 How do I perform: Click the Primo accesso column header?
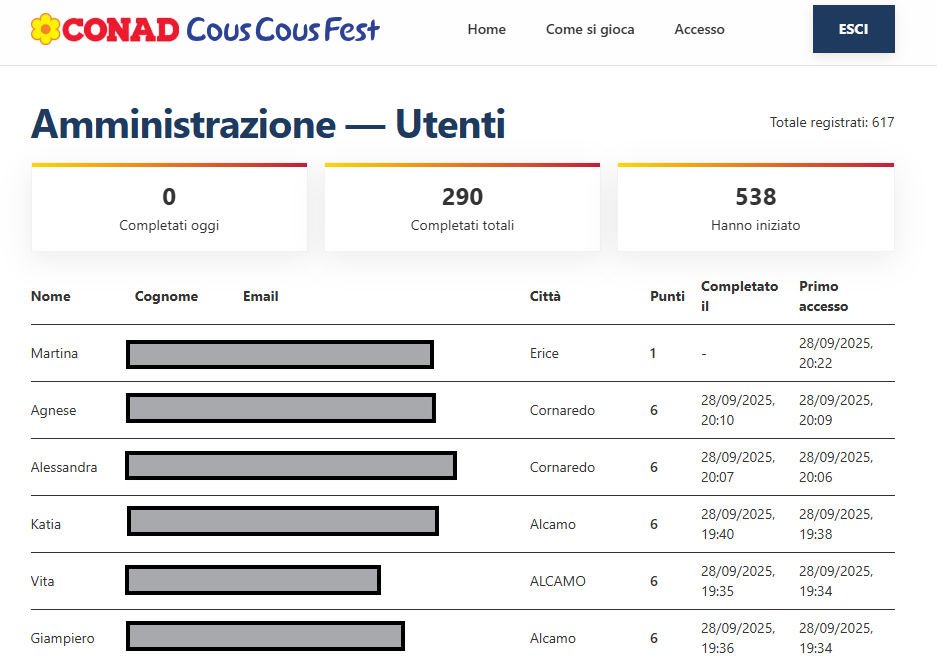tap(823, 296)
